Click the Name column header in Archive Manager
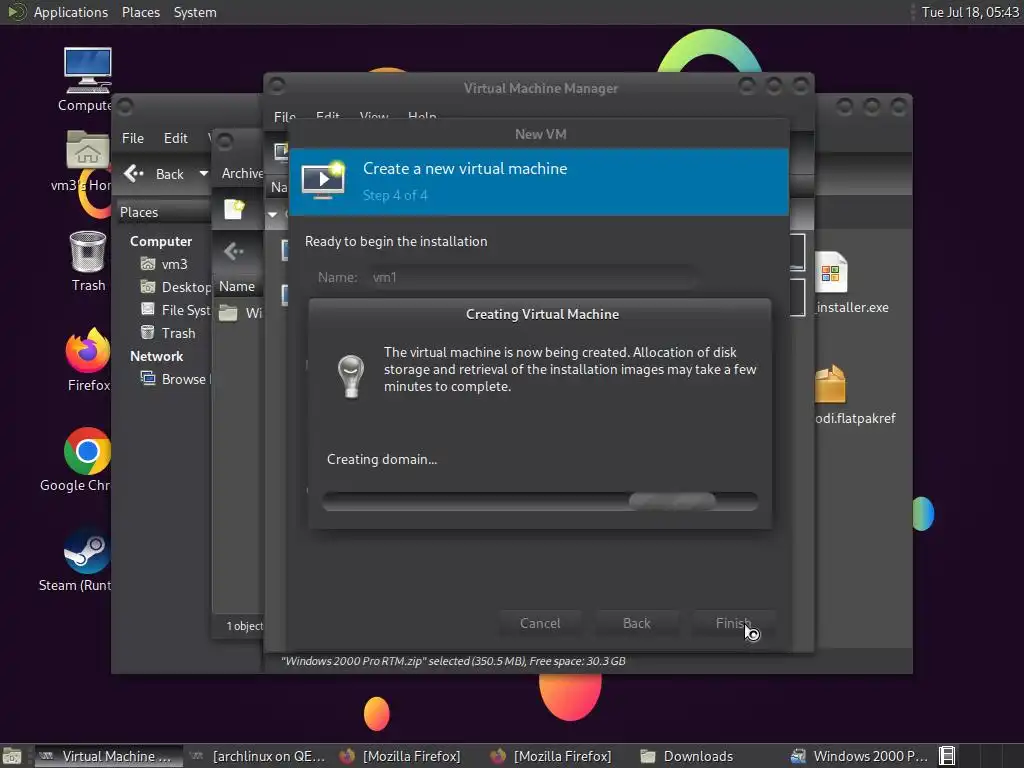The image size is (1024, 768). point(237,286)
